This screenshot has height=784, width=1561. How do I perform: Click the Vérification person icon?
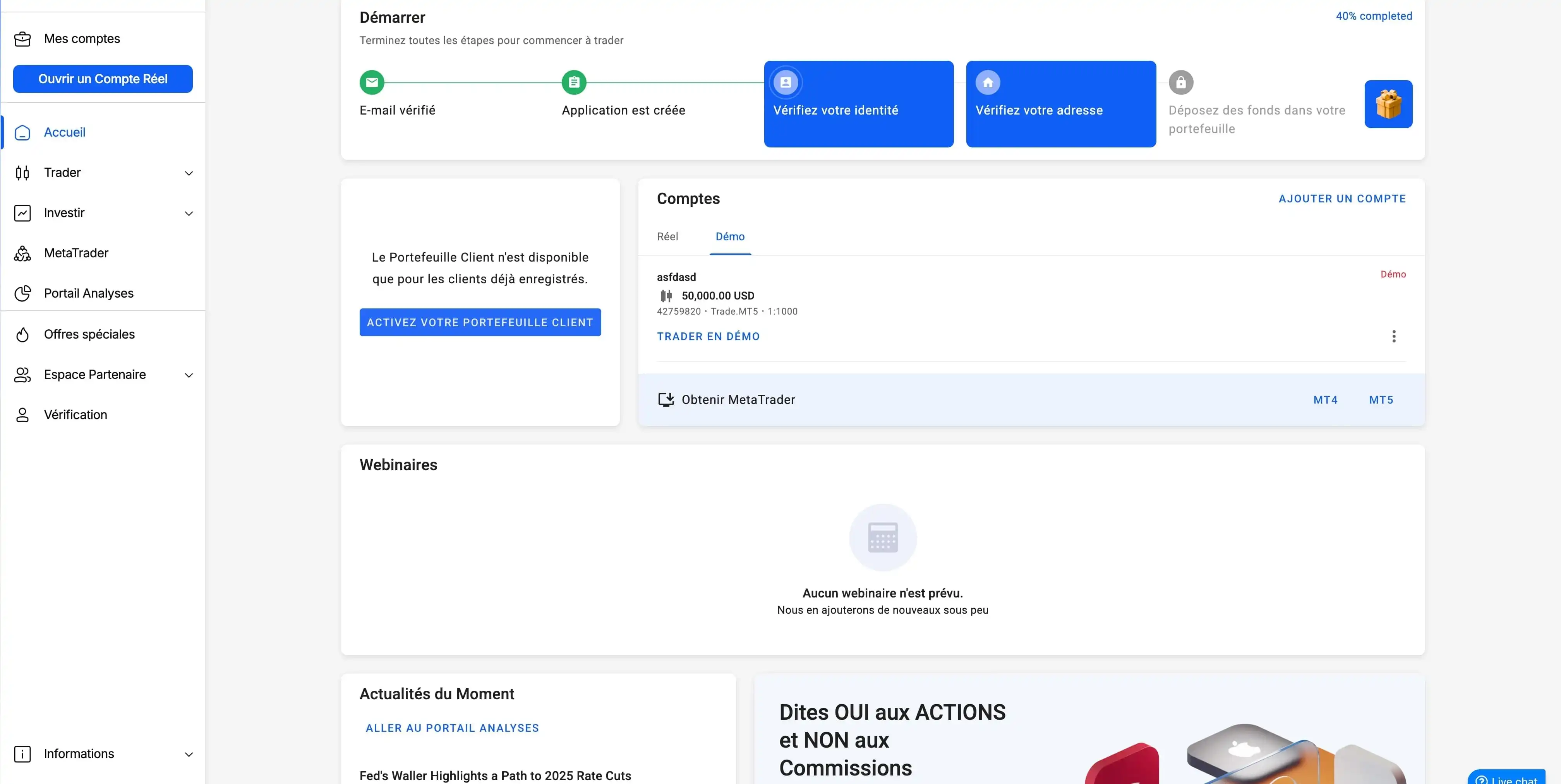(x=22, y=415)
